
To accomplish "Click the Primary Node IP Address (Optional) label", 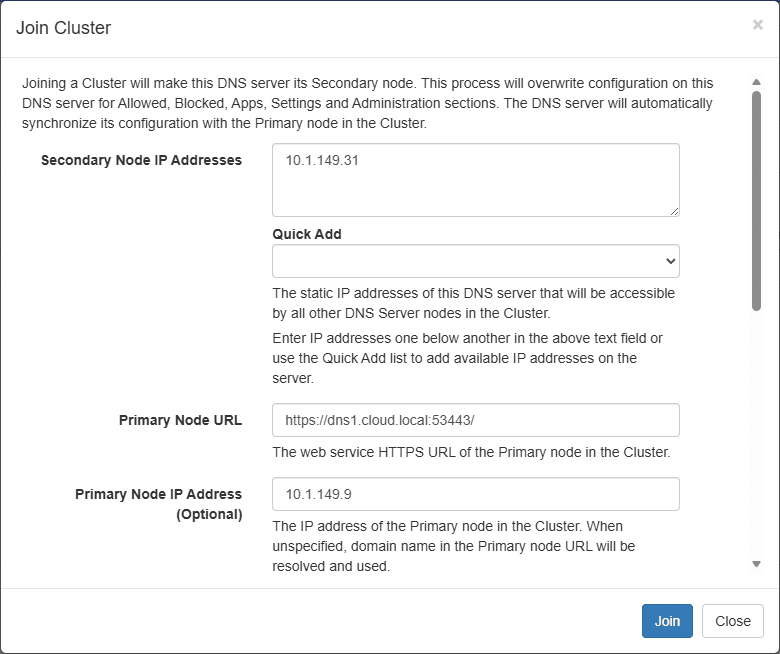I will point(158,504).
